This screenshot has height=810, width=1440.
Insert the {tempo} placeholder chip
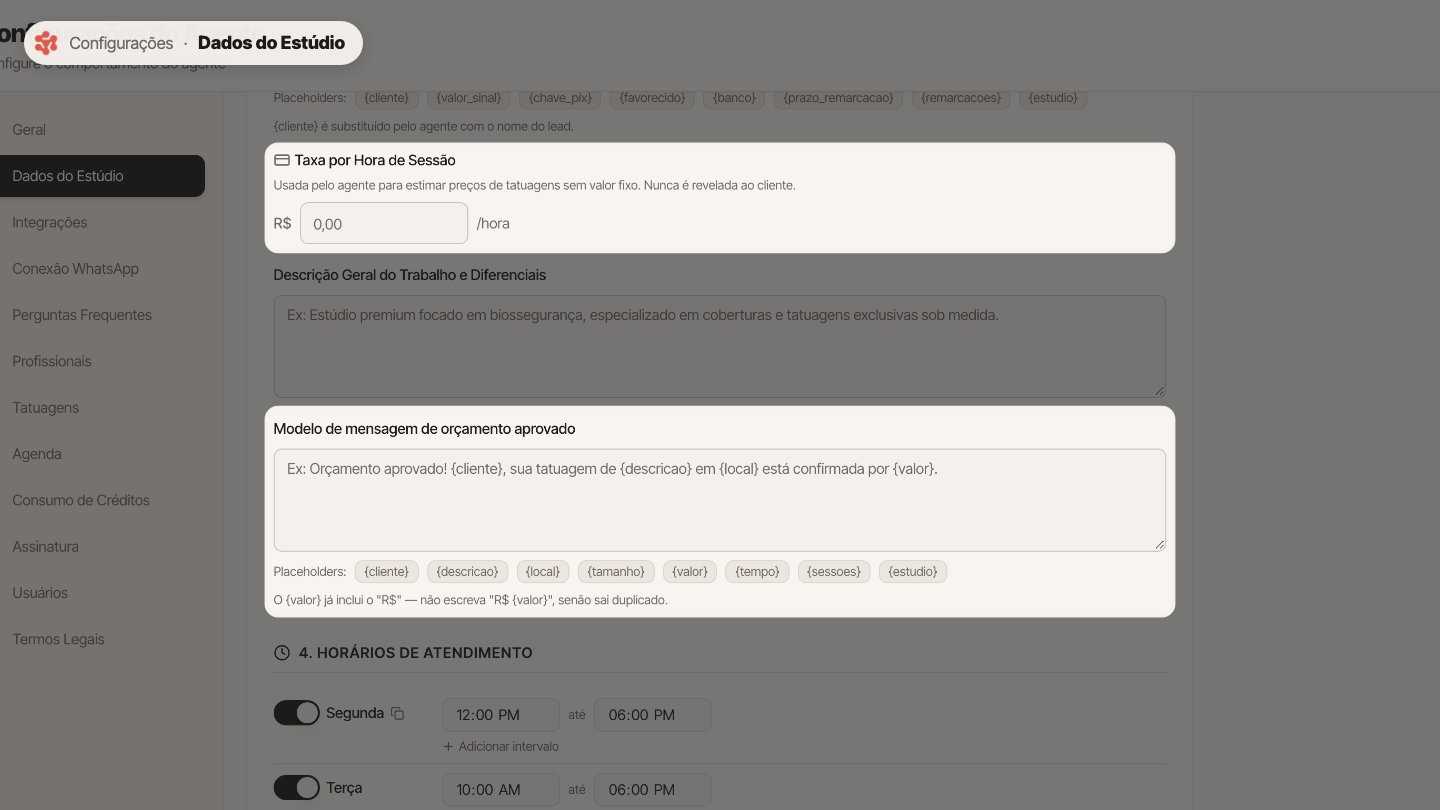pyautogui.click(x=757, y=571)
